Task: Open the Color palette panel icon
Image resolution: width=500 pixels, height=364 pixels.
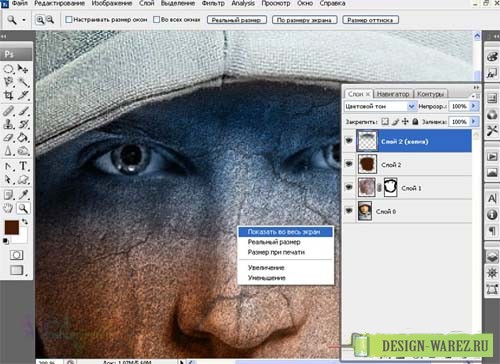Action: tap(492, 56)
